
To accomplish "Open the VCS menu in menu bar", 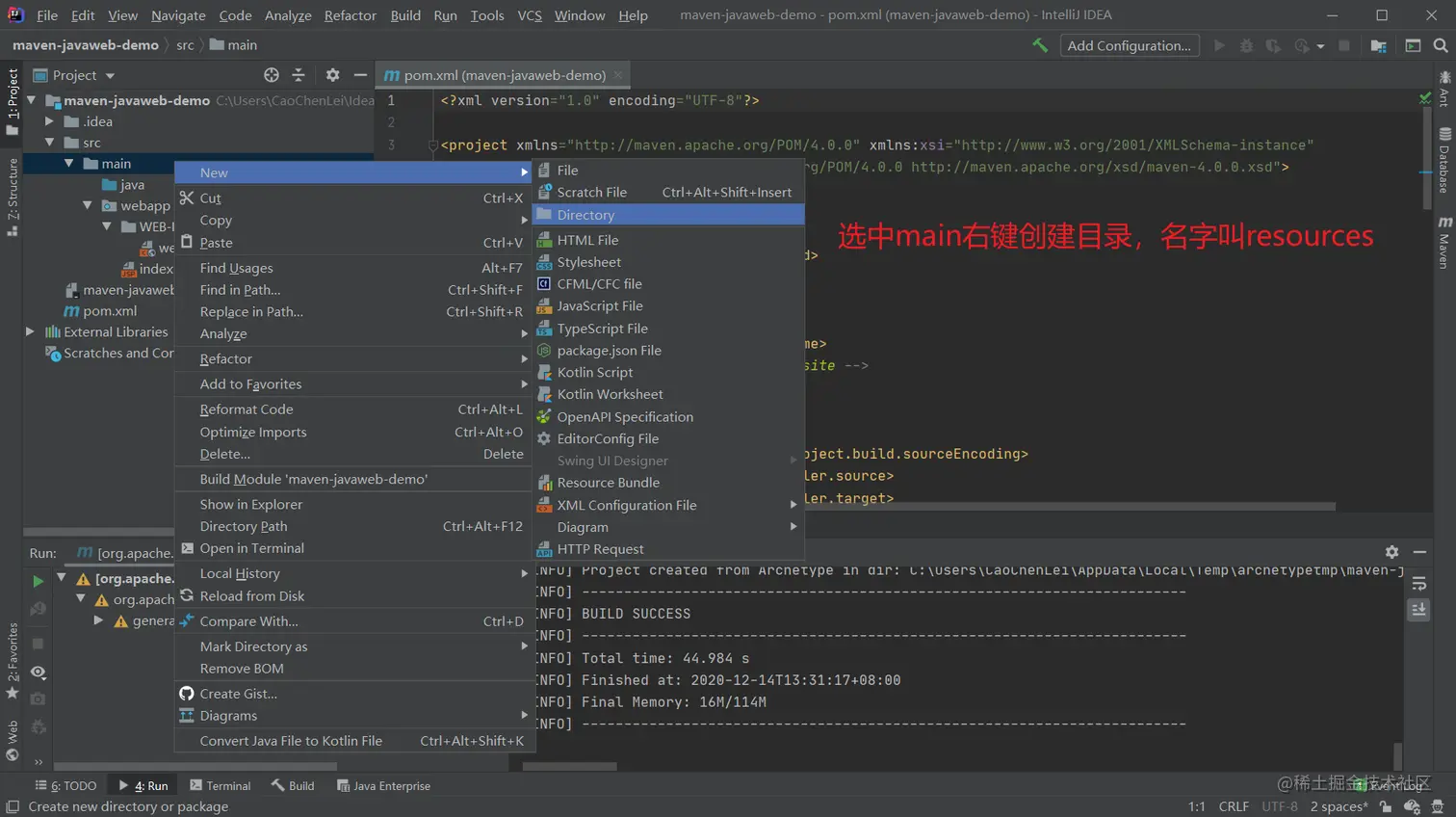I will tap(530, 15).
